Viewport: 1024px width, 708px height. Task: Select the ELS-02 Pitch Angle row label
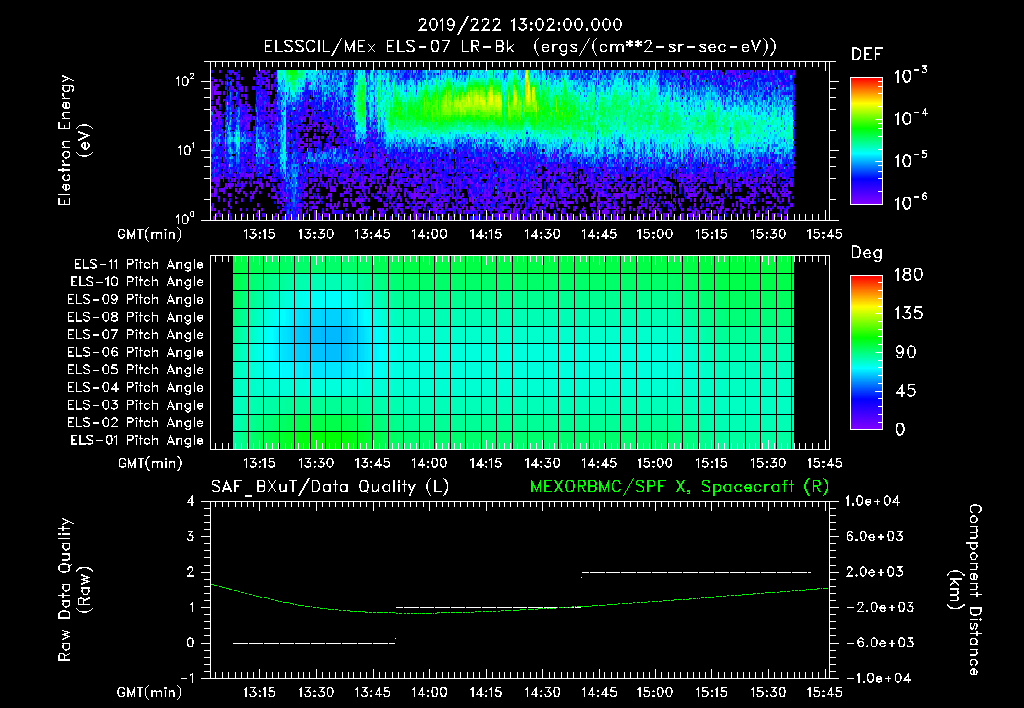[x=136, y=423]
